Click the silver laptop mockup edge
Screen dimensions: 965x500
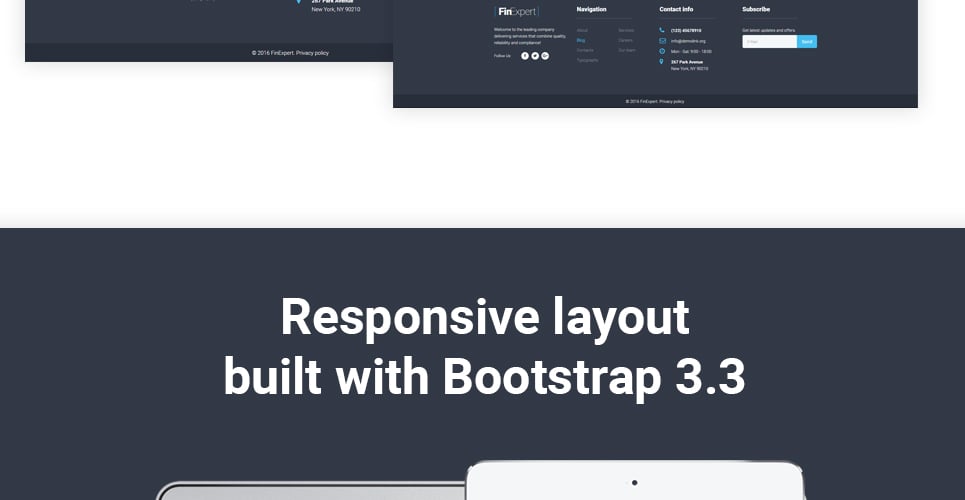(310, 491)
